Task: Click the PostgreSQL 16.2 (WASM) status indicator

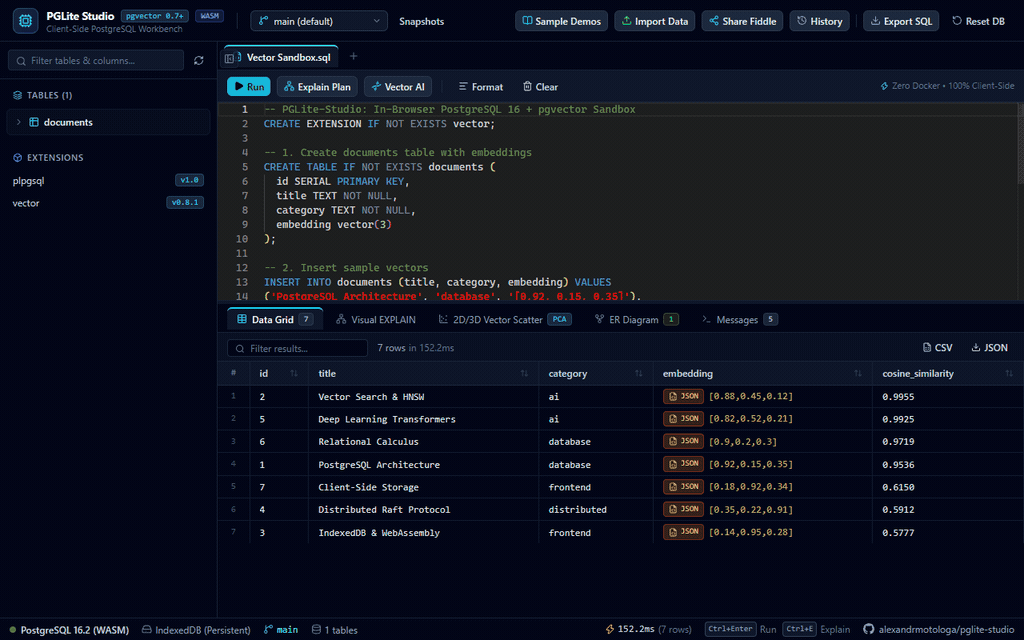Action: (69, 630)
